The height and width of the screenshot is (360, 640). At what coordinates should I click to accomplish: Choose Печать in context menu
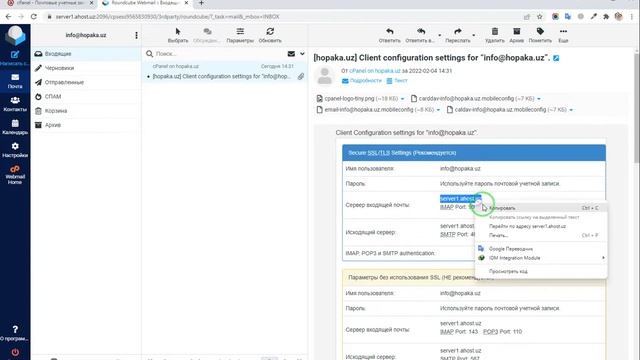point(541,236)
